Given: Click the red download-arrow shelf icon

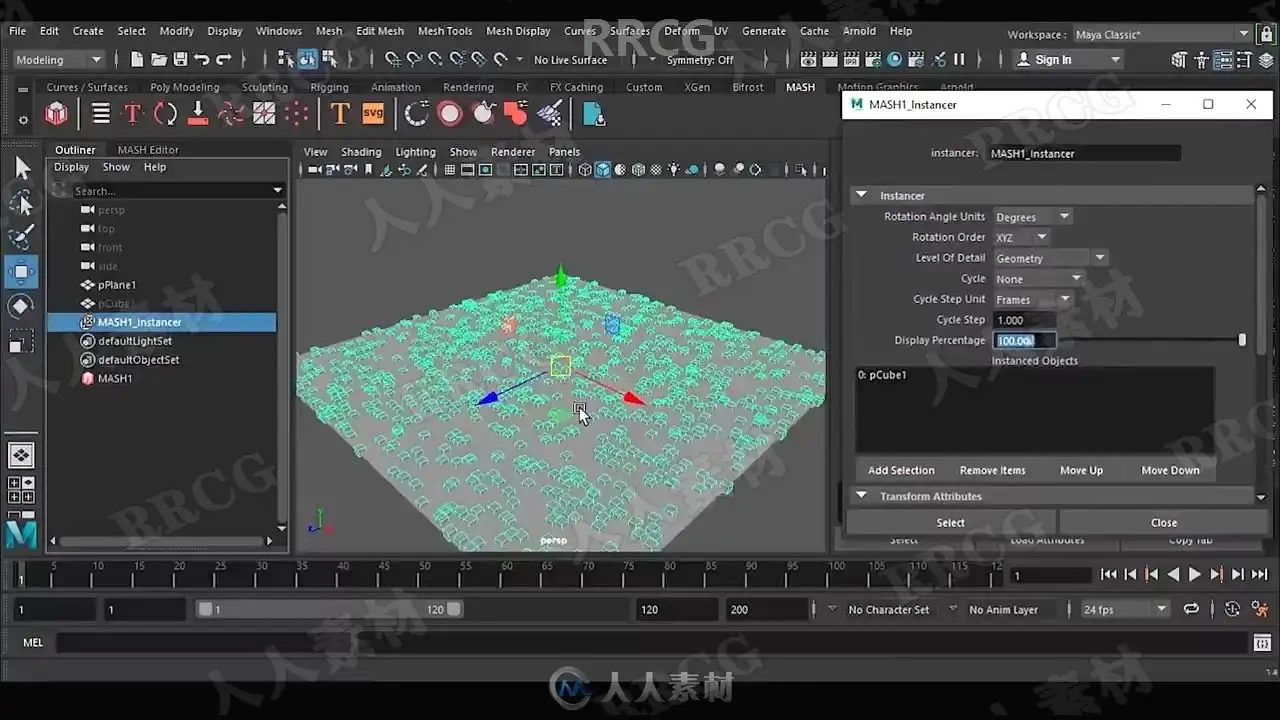Looking at the screenshot, I should point(198,114).
